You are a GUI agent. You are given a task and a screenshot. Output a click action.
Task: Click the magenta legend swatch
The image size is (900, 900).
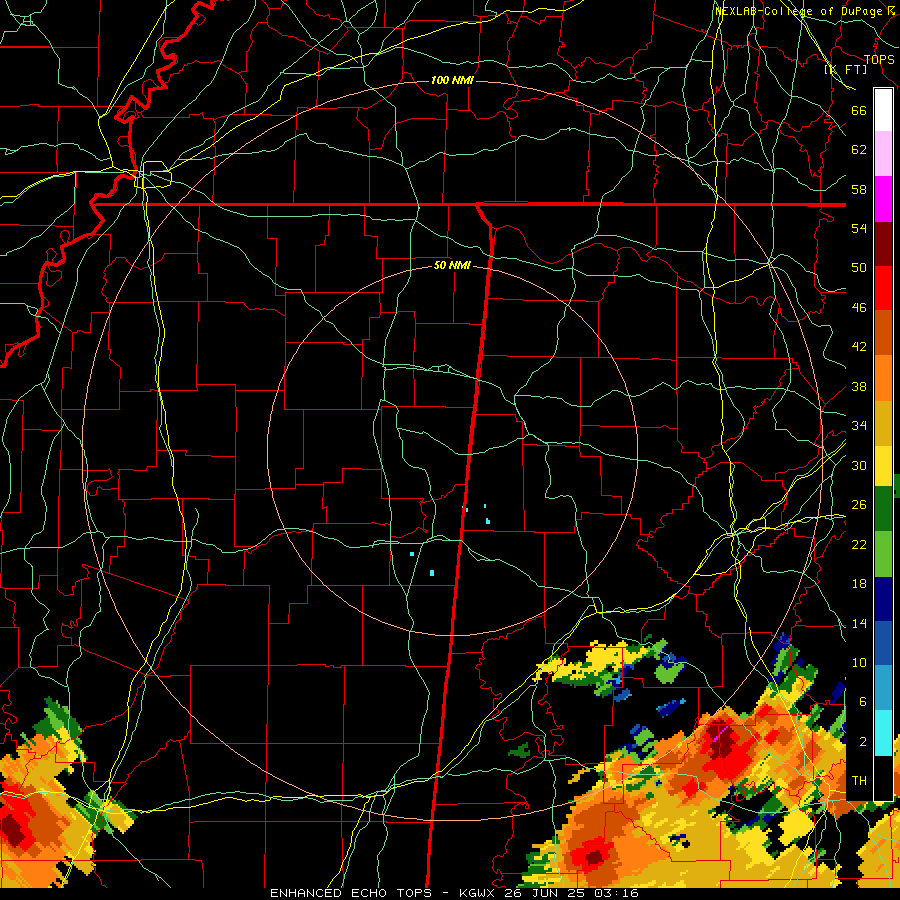pyautogui.click(x=883, y=199)
